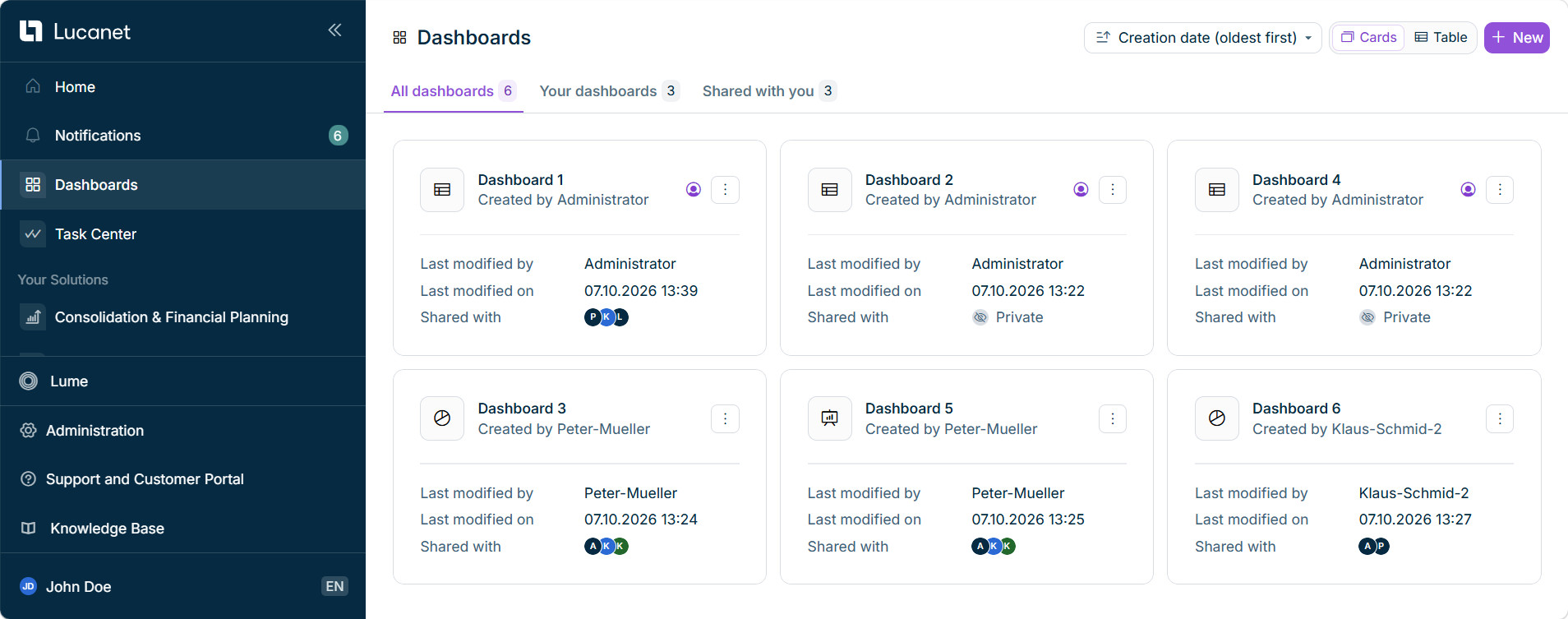Click Dashboard 3 pie chart icon

pyautogui.click(x=442, y=418)
